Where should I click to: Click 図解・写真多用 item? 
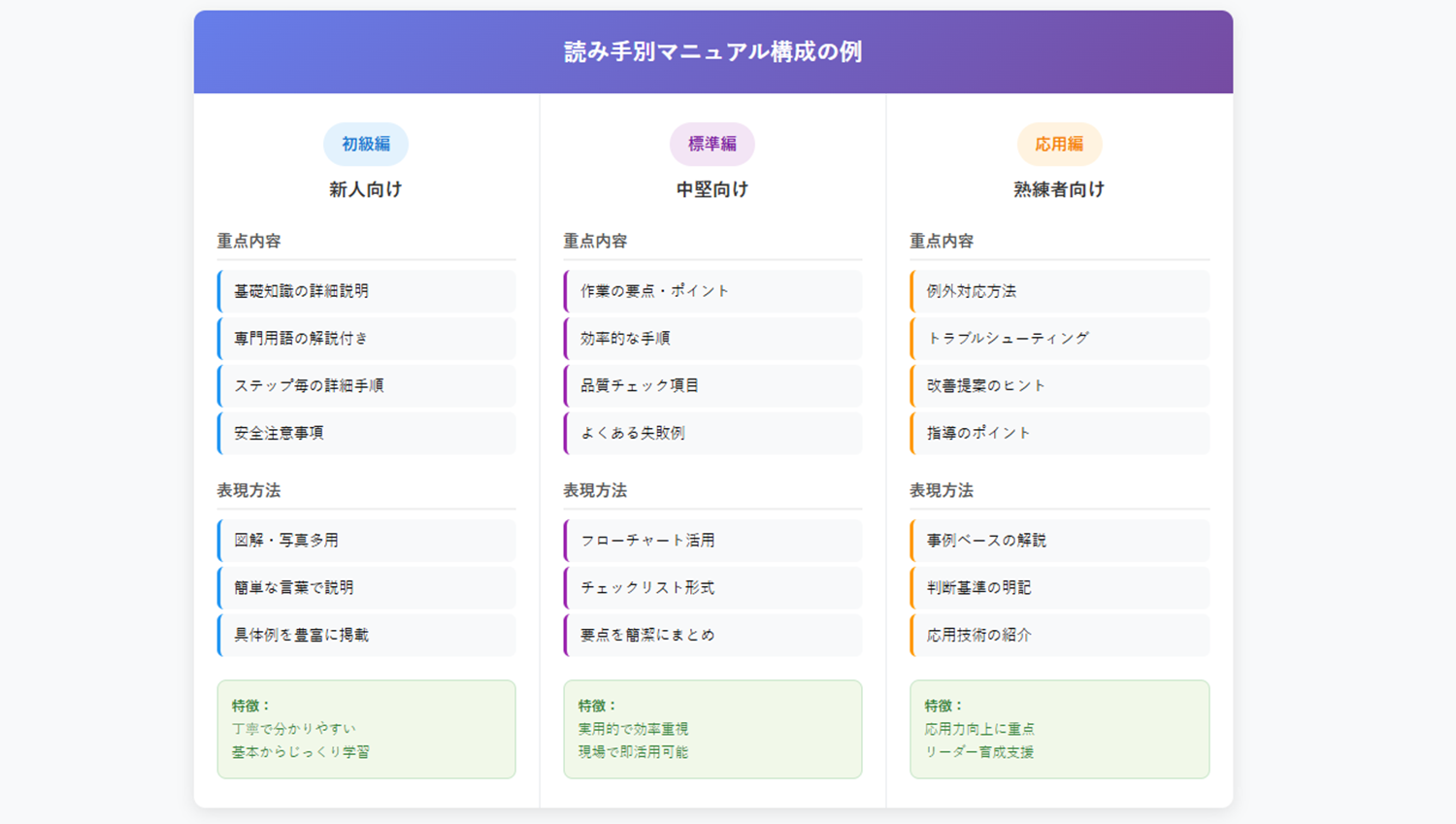click(367, 541)
